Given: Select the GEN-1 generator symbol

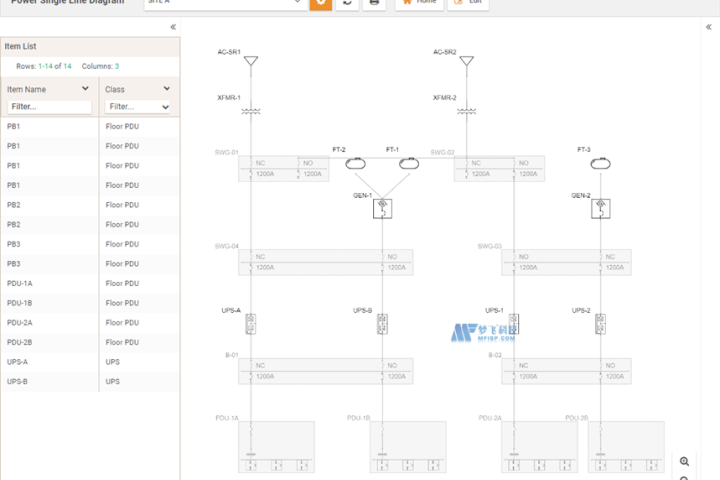Looking at the screenshot, I should click(x=382, y=208).
